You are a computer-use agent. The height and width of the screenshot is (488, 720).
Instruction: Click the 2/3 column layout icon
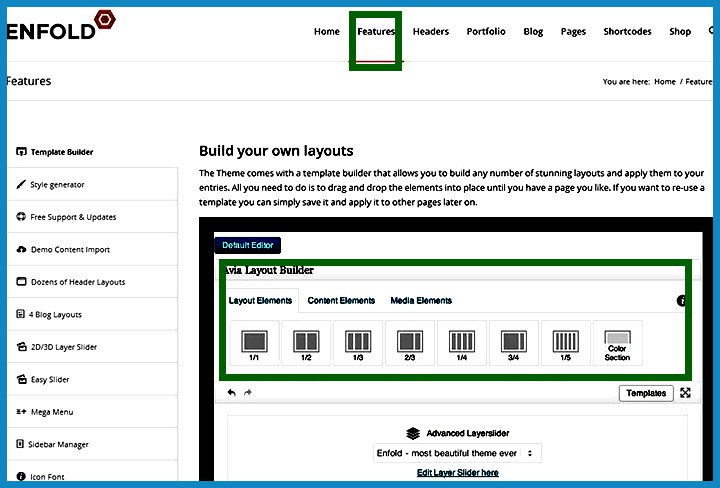click(x=410, y=343)
